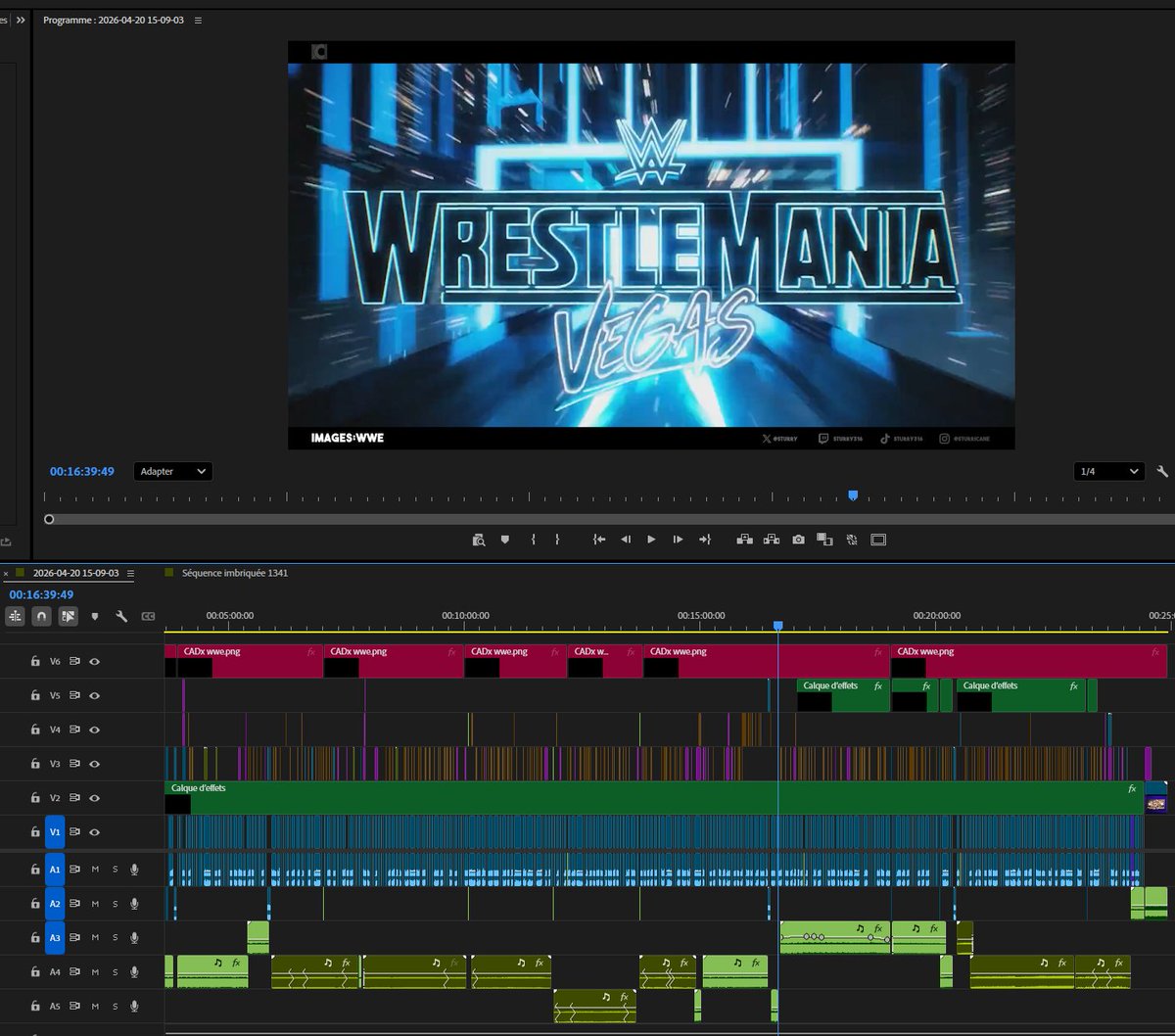Toggle sync lock on track A2
Viewport: 1175px width, 1036px height.
(74, 904)
